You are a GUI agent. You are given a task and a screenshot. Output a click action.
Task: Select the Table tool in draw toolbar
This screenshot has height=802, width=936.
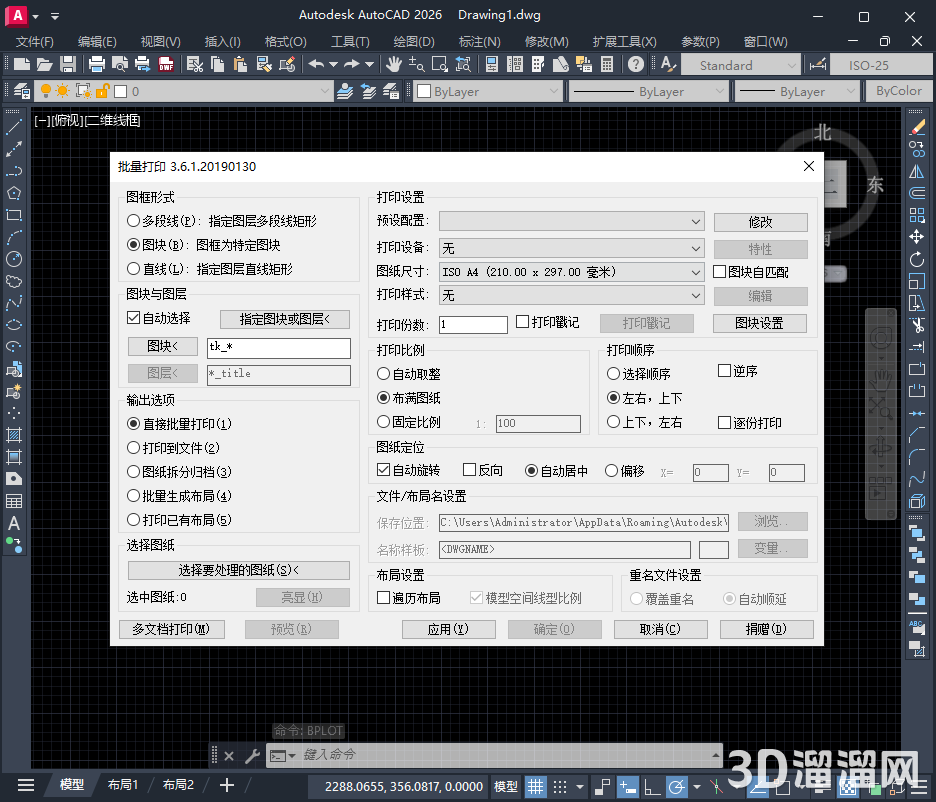pos(14,501)
